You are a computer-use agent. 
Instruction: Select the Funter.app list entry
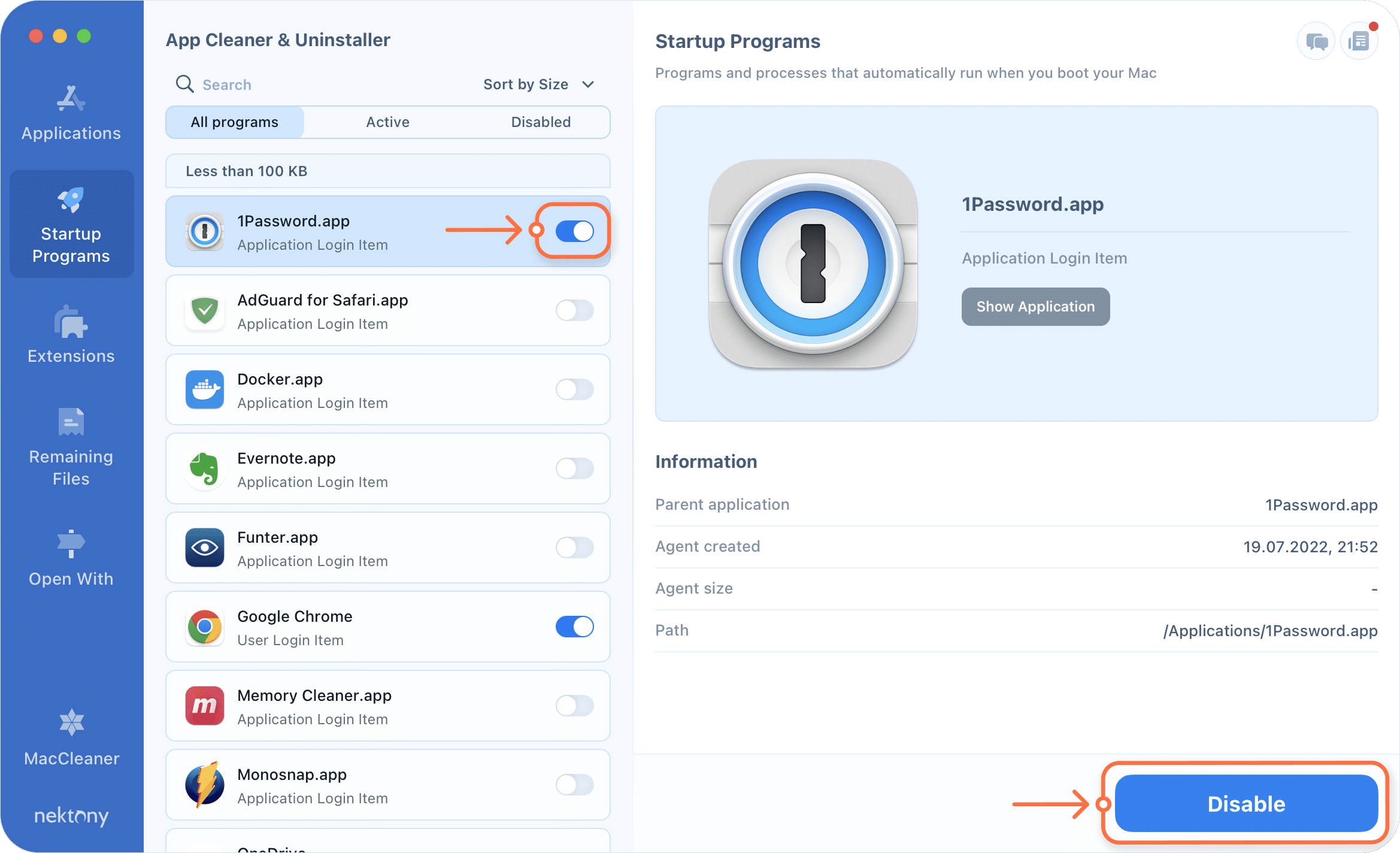[359, 548]
